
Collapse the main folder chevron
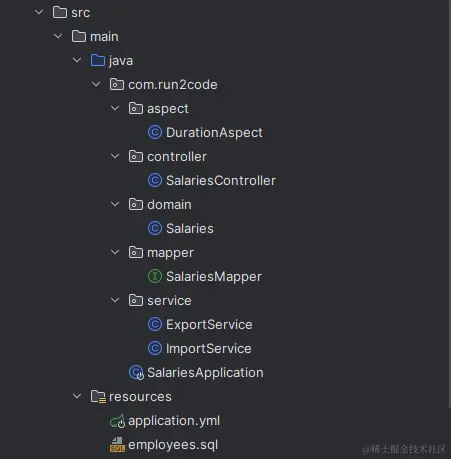58,36
